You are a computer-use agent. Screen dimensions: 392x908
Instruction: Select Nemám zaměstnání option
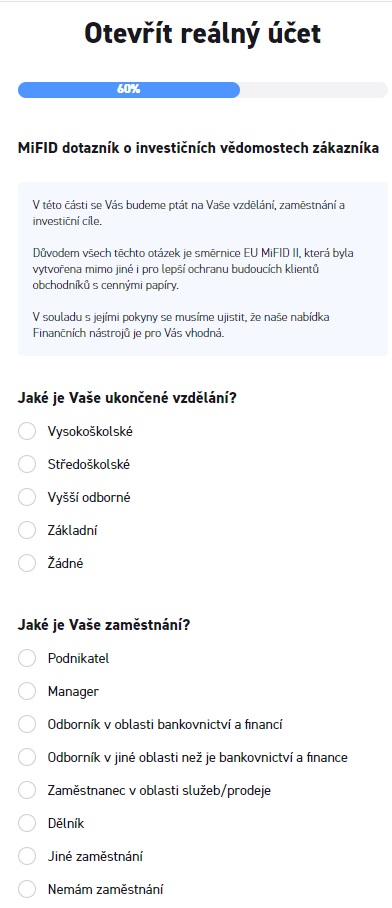pyautogui.click(x=27, y=889)
